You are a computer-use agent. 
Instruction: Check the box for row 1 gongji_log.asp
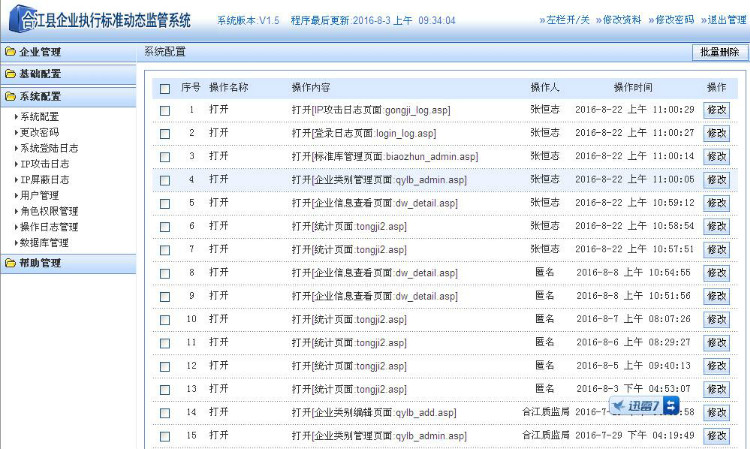tap(165, 111)
